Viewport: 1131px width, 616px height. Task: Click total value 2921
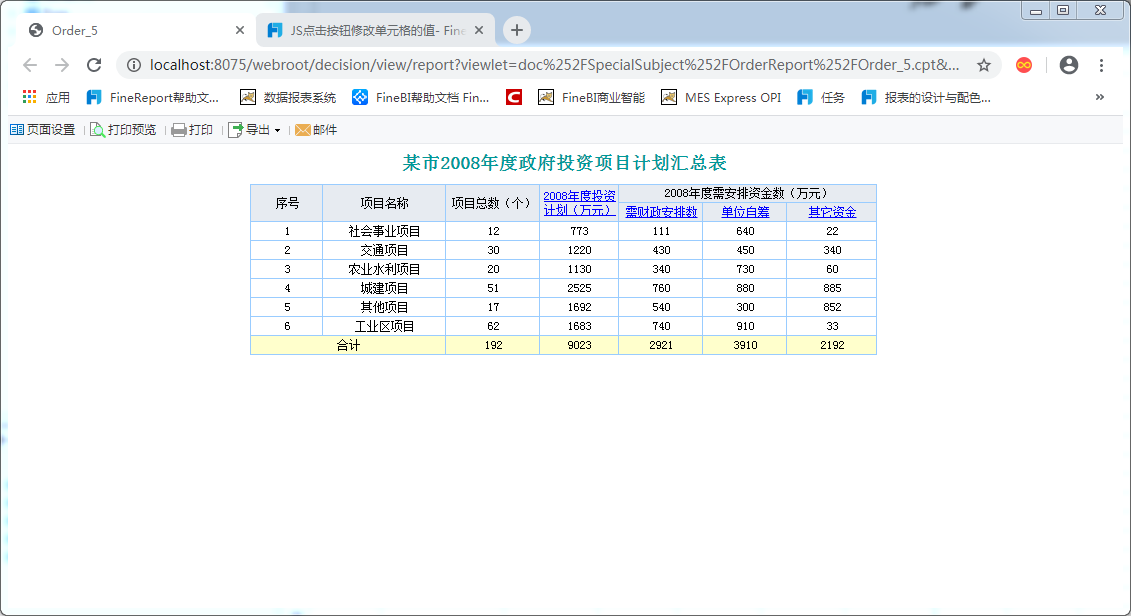tap(661, 346)
